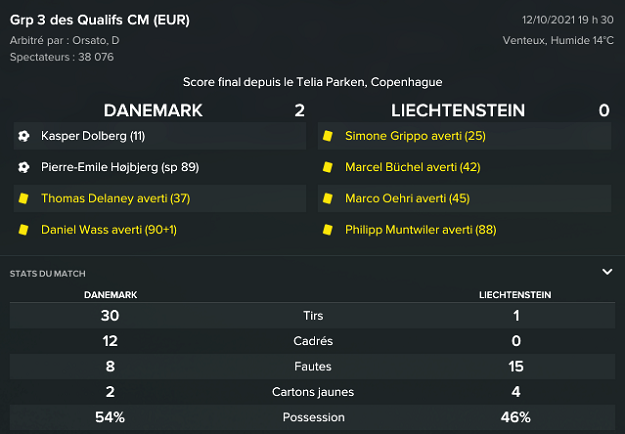
Task: Click the goal ball icon beside Kasper Dolberg
Action: [x=23, y=135]
